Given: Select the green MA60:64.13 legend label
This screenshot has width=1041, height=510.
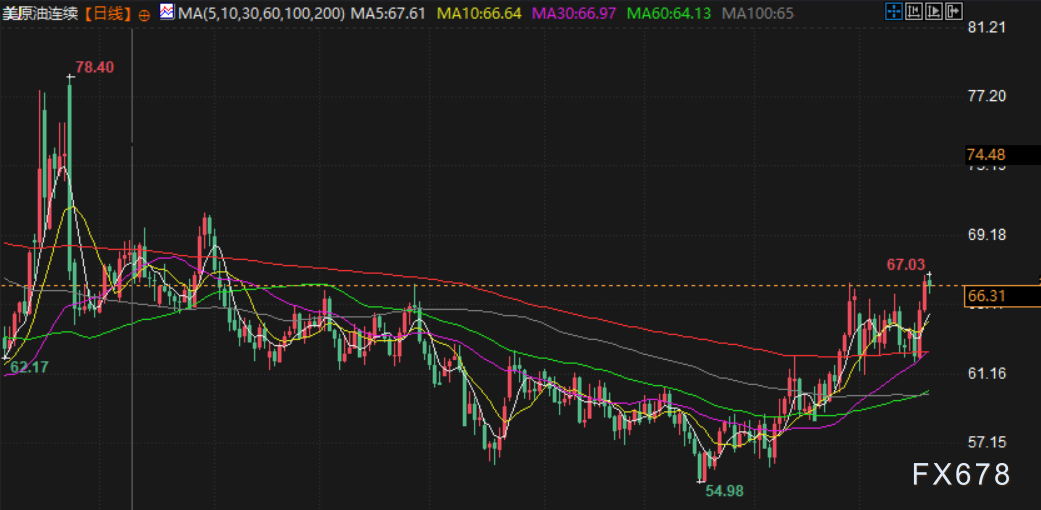Looking at the screenshot, I should [x=669, y=15].
